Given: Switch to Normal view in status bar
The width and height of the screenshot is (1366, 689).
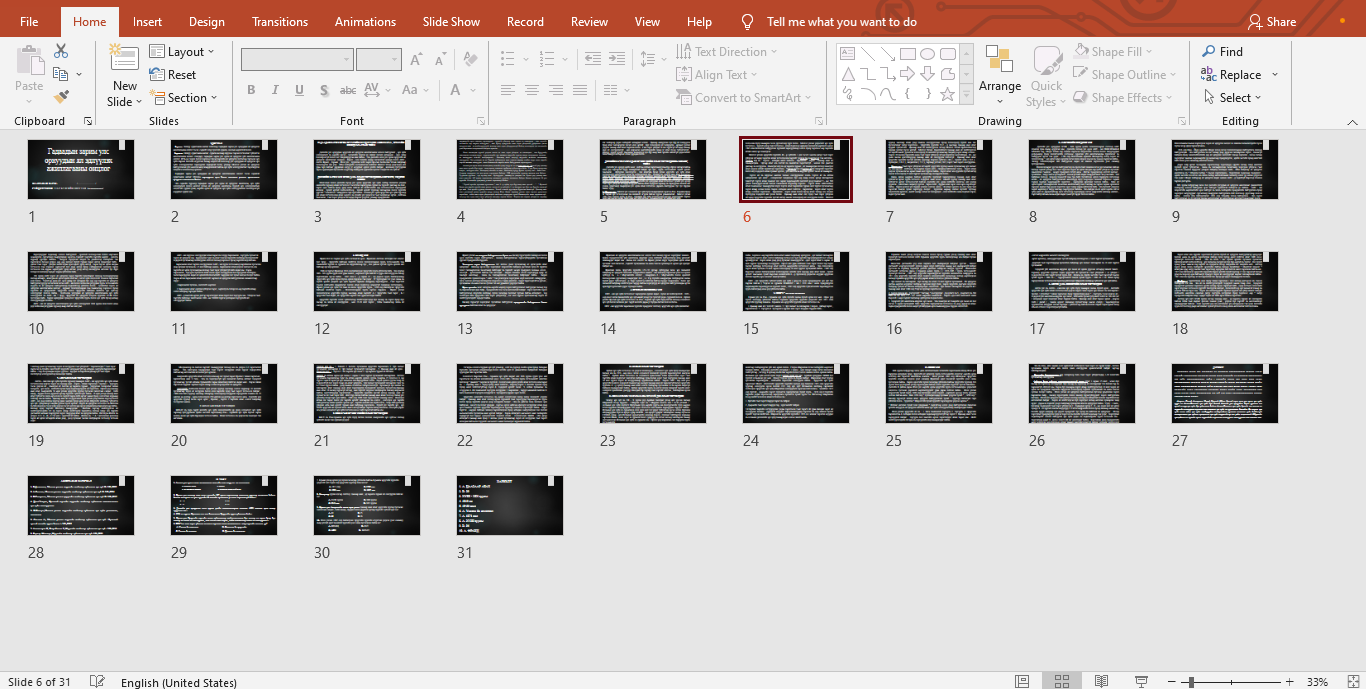Looking at the screenshot, I should (1022, 681).
